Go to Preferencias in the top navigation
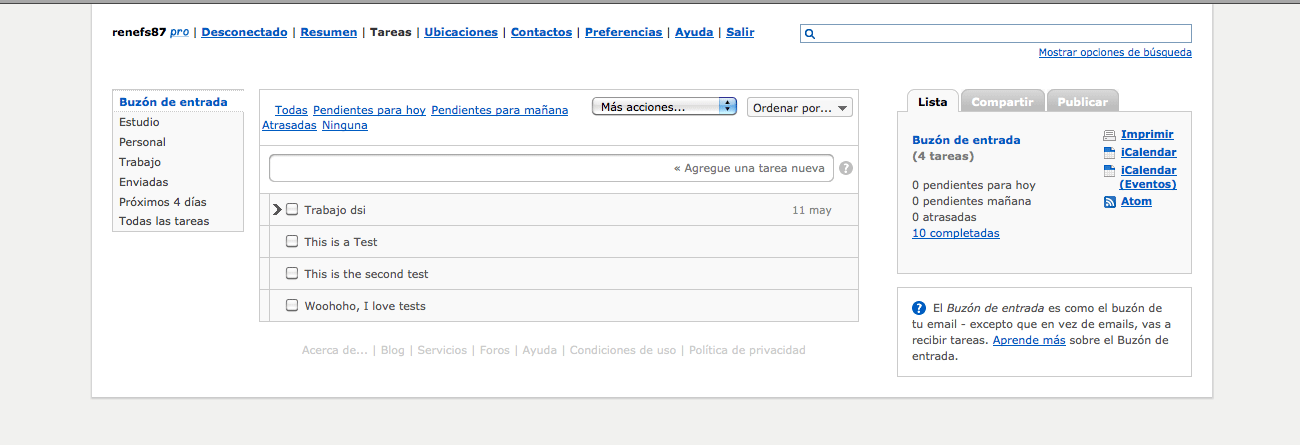The width and height of the screenshot is (1300, 445). point(623,32)
